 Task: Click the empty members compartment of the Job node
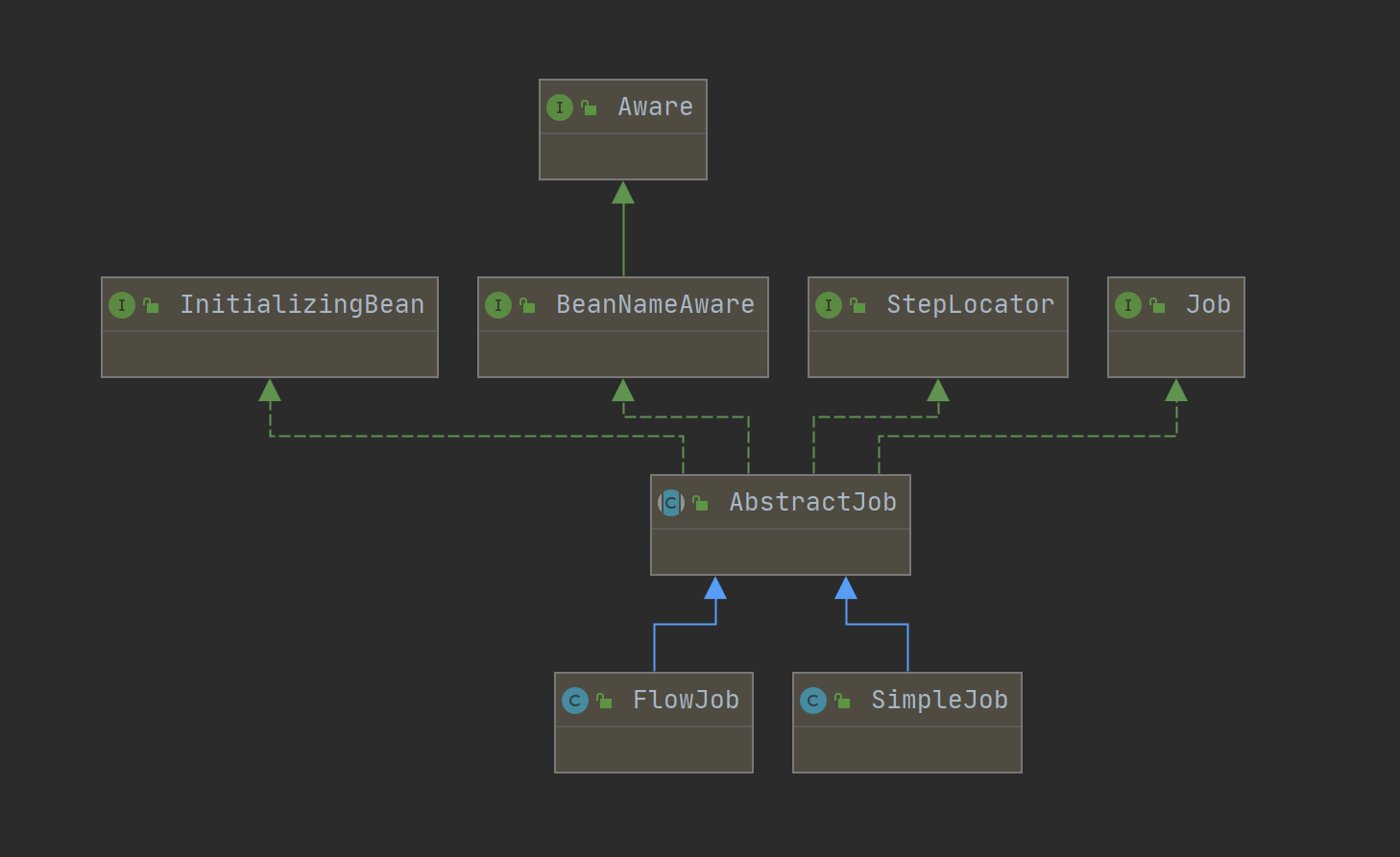click(x=1176, y=354)
